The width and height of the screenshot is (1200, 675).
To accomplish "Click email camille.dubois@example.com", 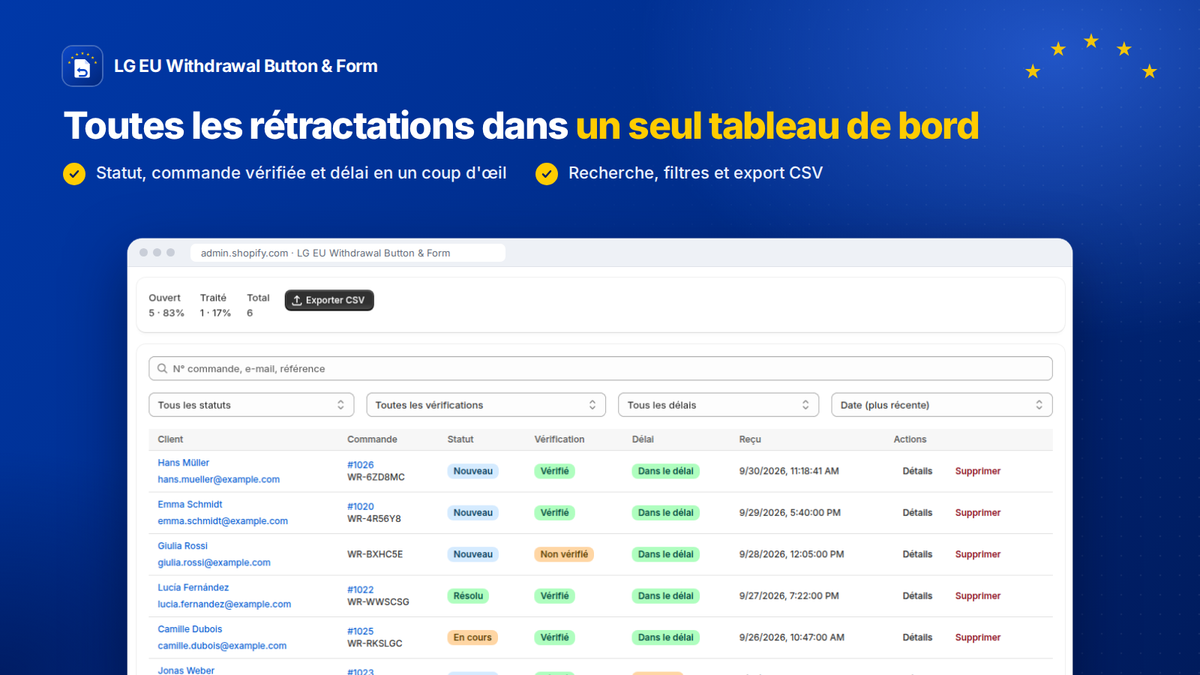I will click(222, 646).
